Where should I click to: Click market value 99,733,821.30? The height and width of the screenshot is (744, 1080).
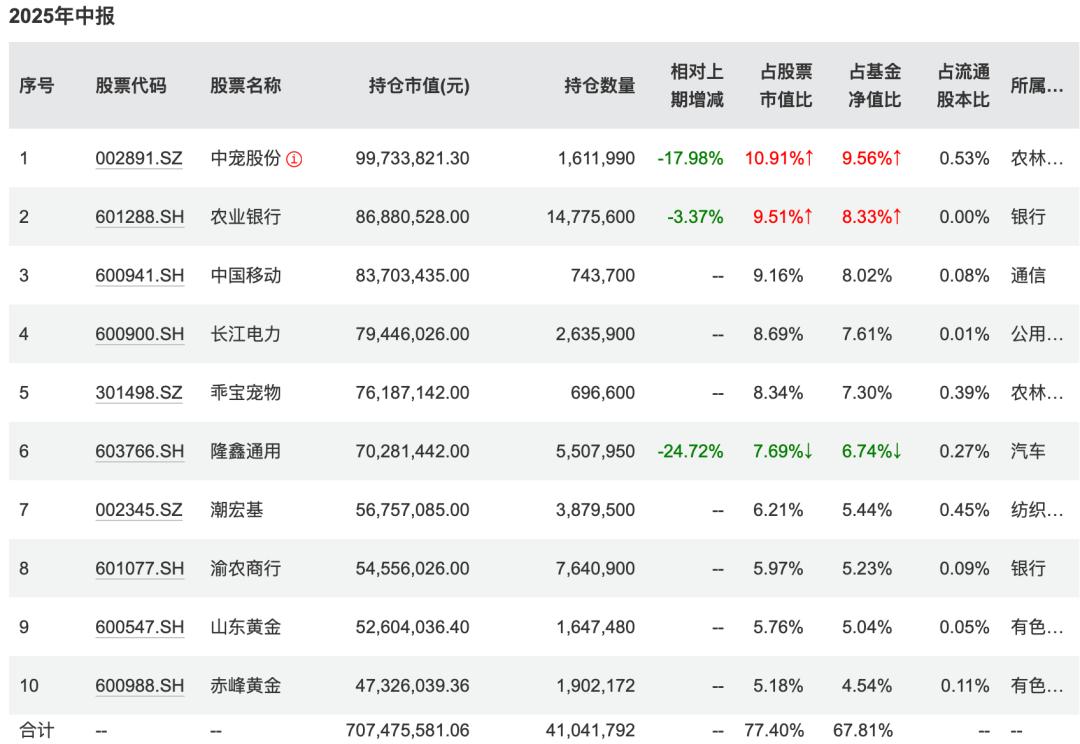pyautogui.click(x=413, y=158)
